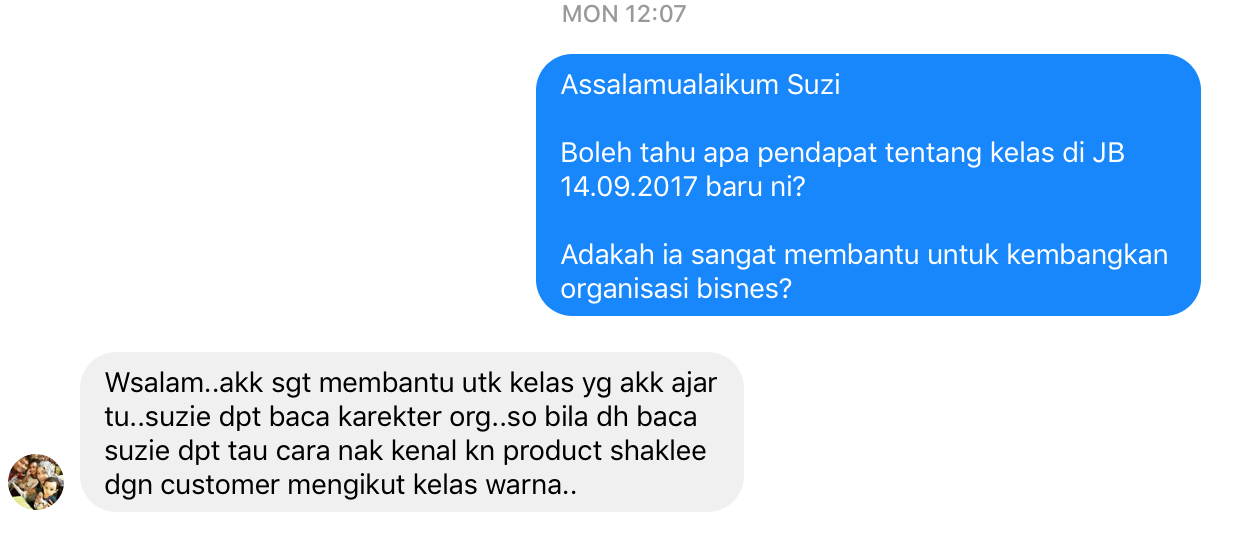Click the MON 12:07 timestamp
Image resolution: width=1246 pixels, height=542 pixels.
(x=624, y=14)
